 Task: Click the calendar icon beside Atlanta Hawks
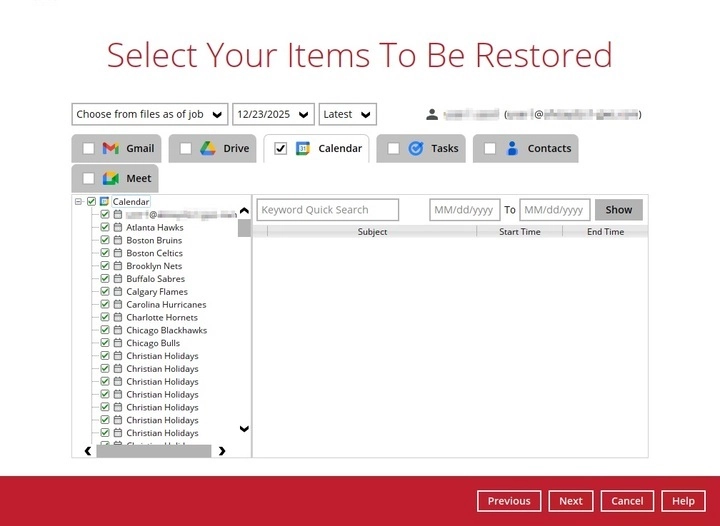coord(117,227)
